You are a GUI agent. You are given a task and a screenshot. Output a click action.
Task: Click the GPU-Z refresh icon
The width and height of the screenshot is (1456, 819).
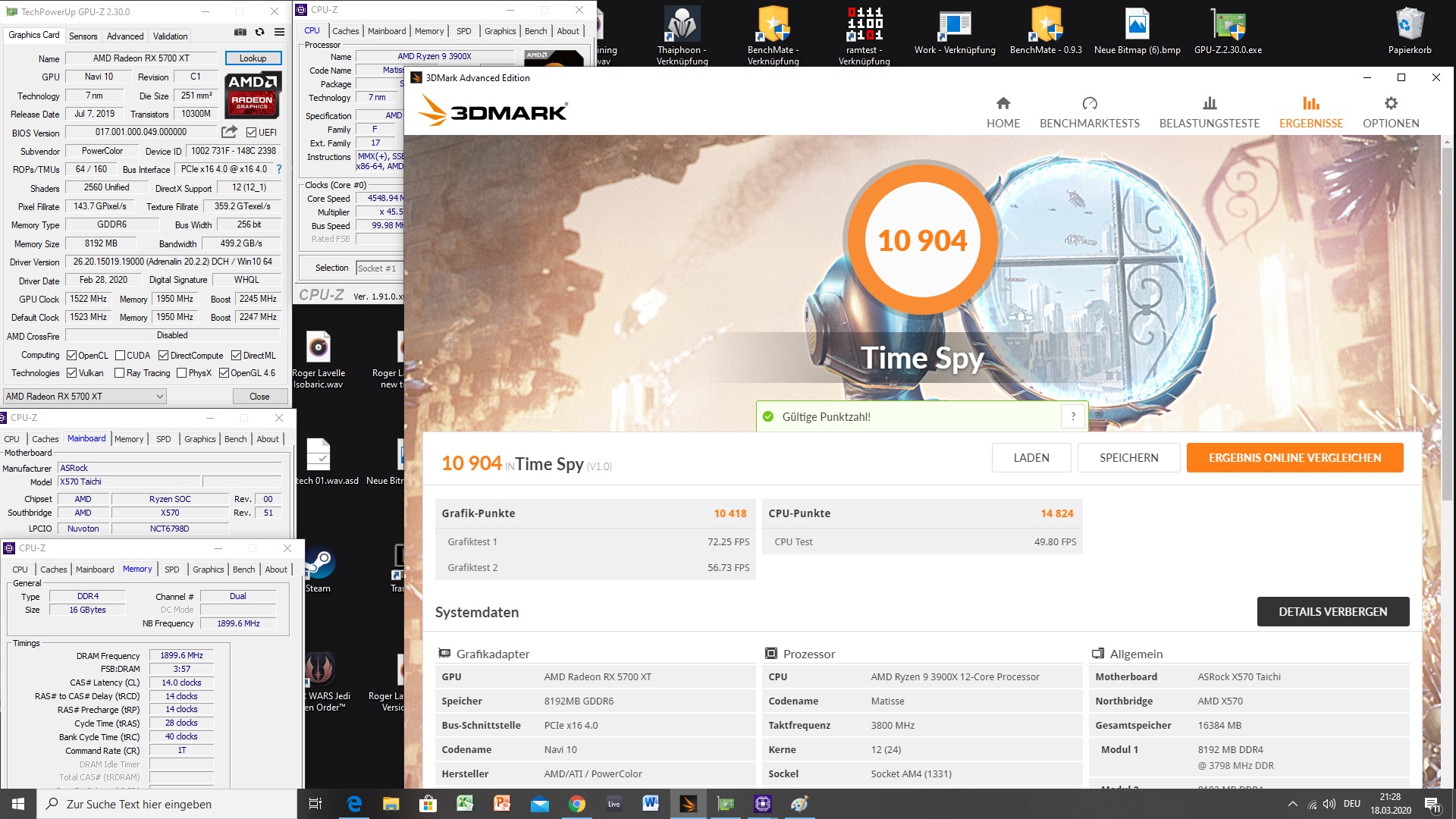coord(259,33)
